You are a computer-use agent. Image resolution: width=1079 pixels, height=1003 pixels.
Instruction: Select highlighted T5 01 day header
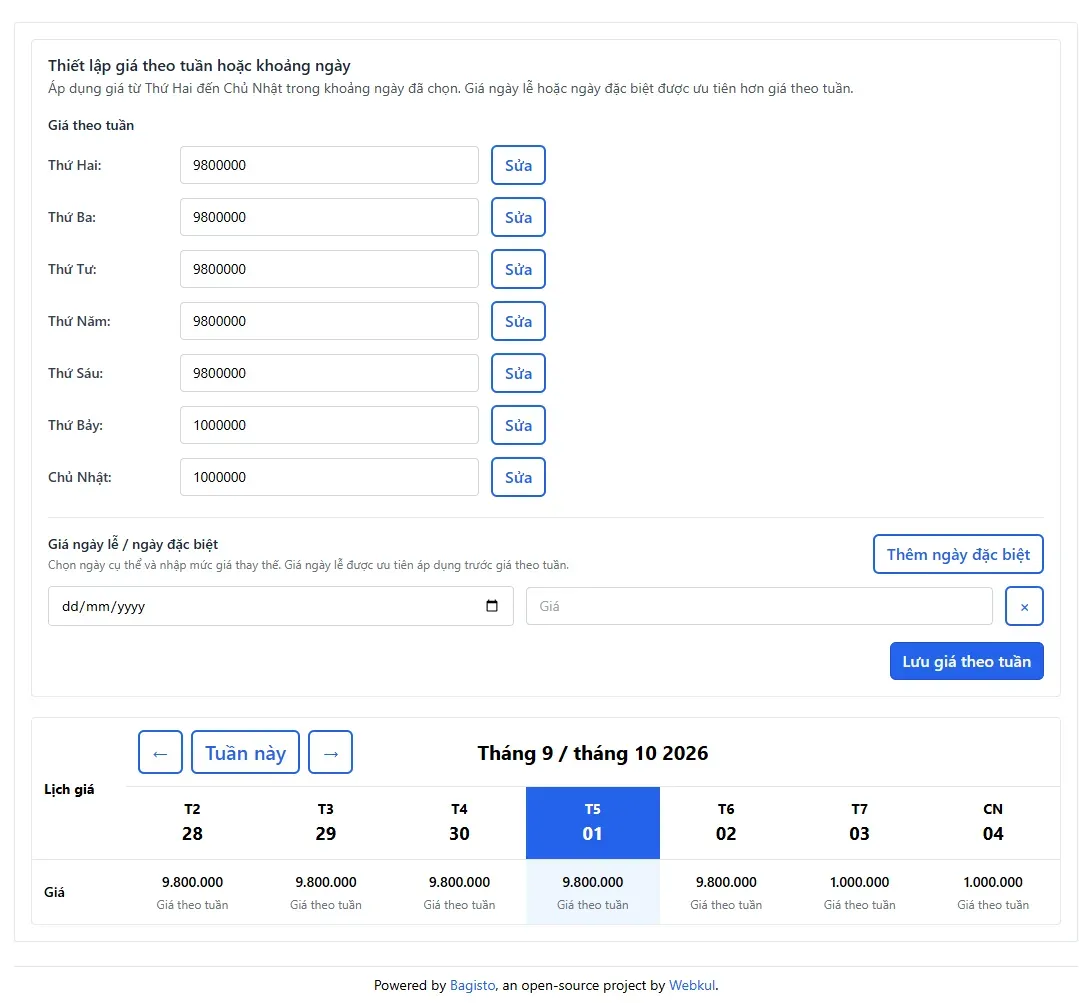pos(592,823)
